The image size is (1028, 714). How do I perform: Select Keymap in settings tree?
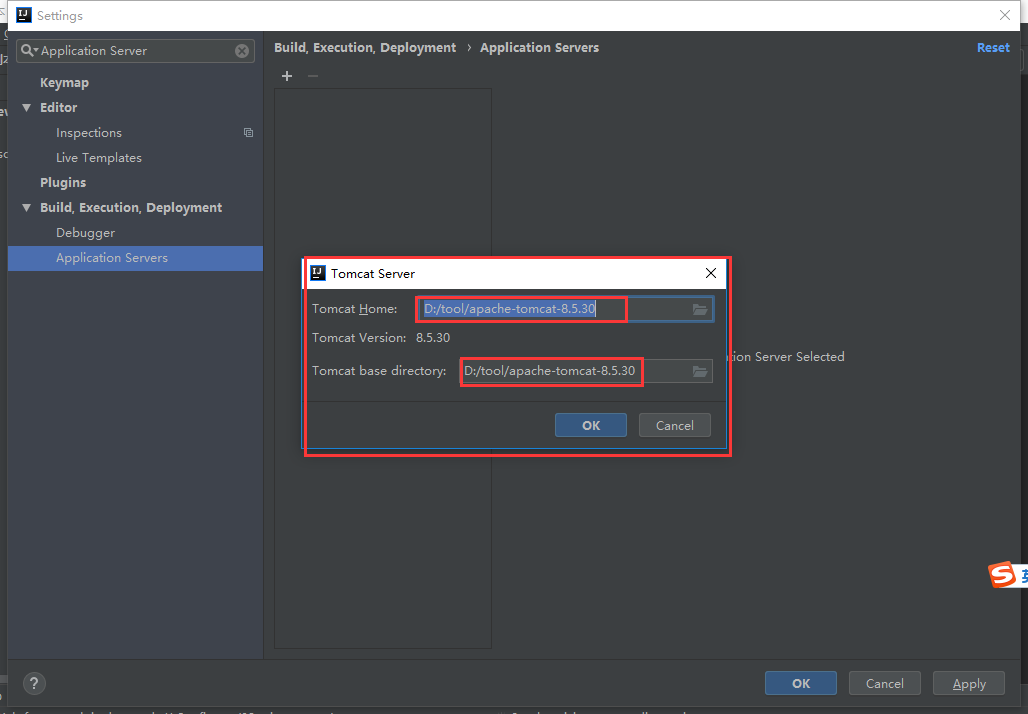click(64, 83)
